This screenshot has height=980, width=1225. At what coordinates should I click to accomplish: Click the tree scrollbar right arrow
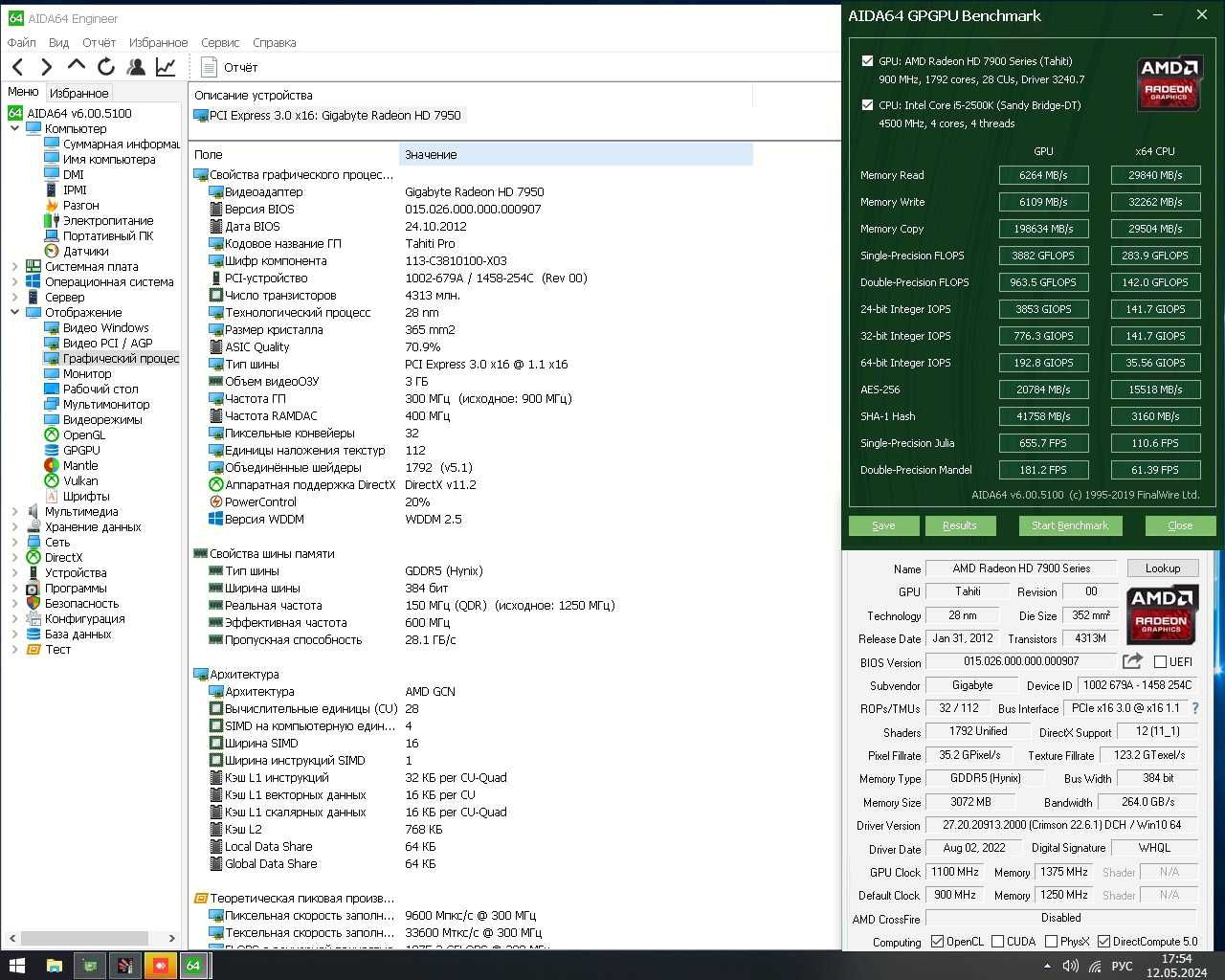coord(171,938)
